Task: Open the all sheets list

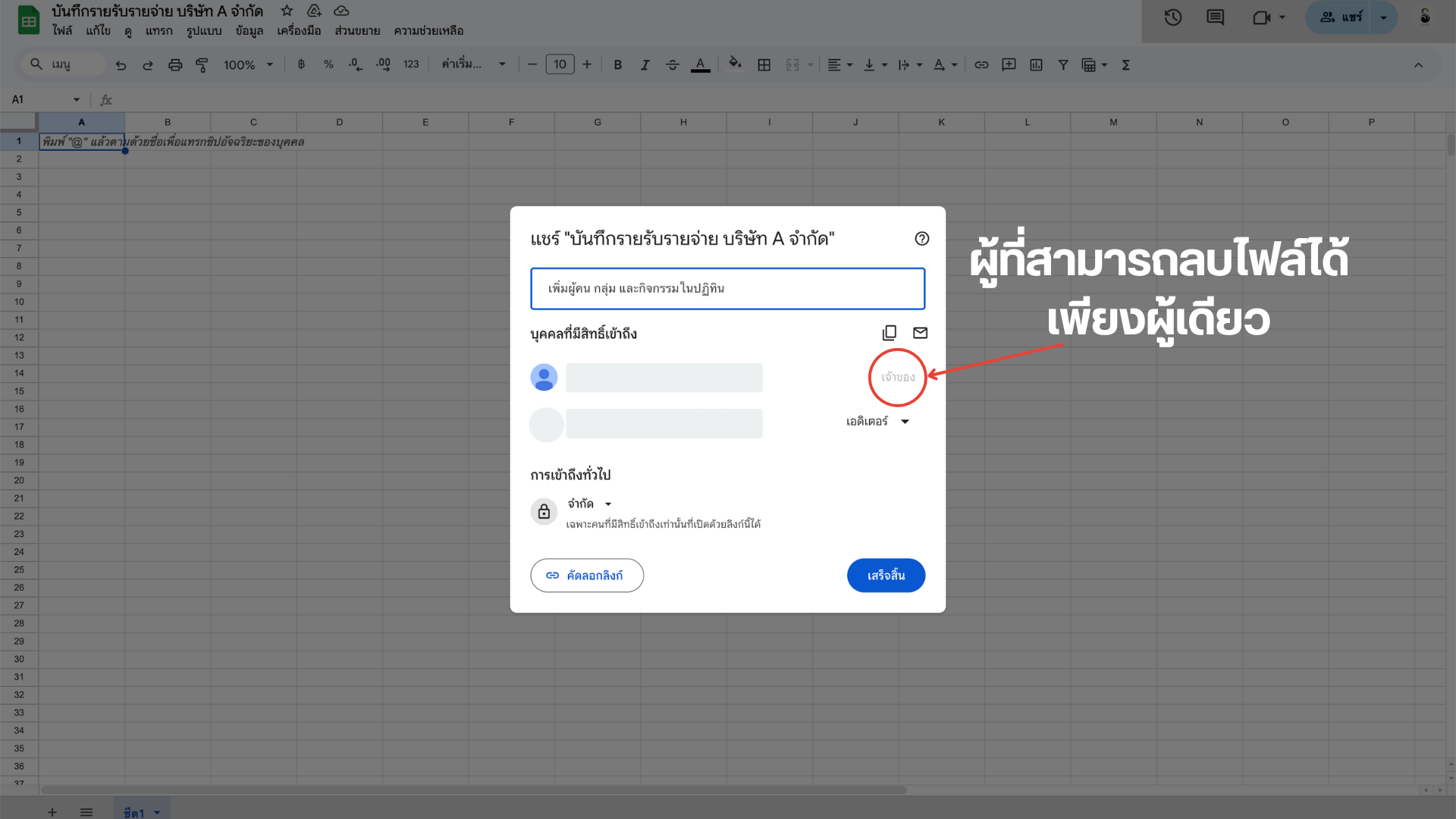Action: (x=86, y=812)
